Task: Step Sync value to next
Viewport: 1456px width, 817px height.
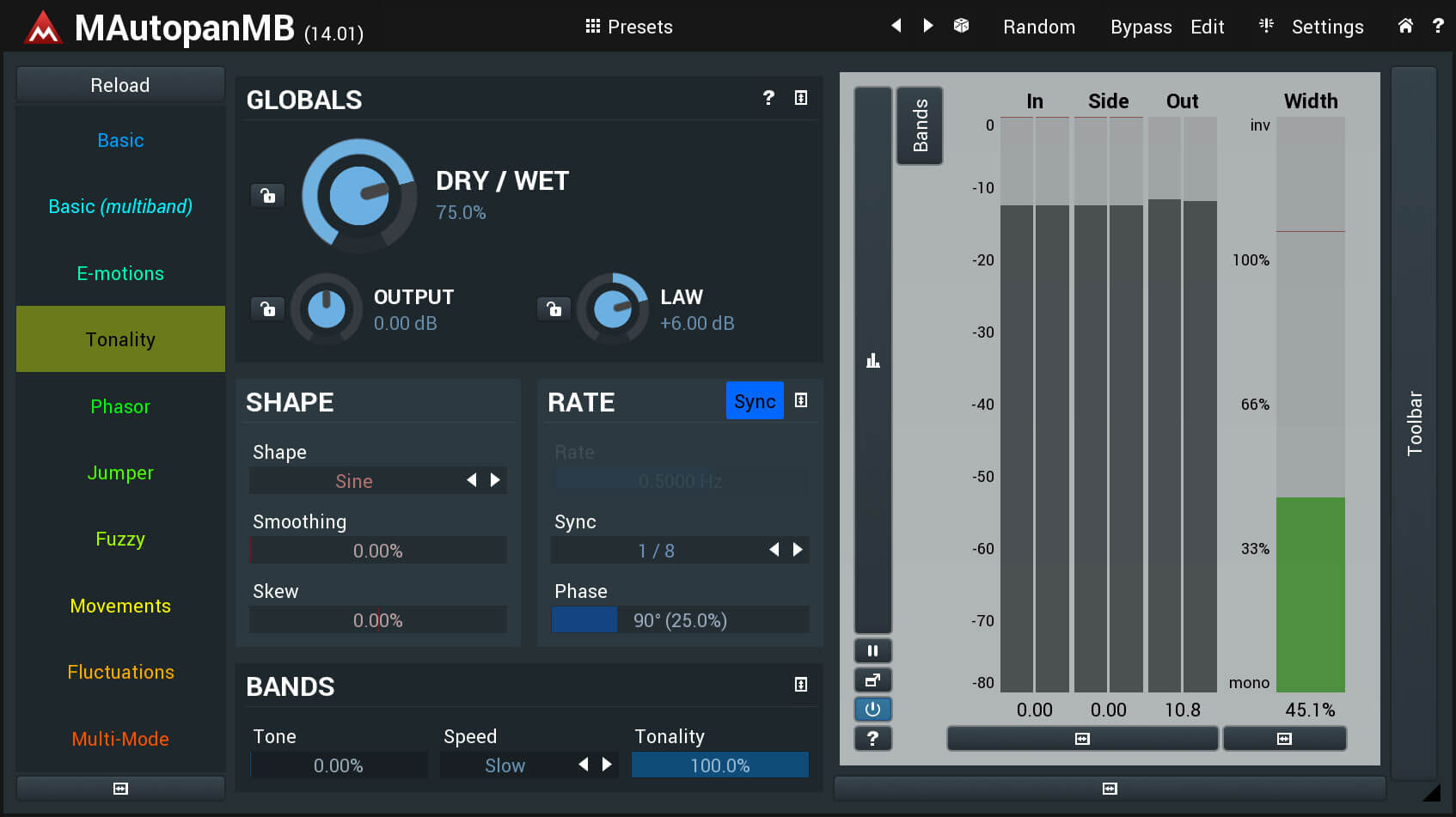Action: point(798,550)
